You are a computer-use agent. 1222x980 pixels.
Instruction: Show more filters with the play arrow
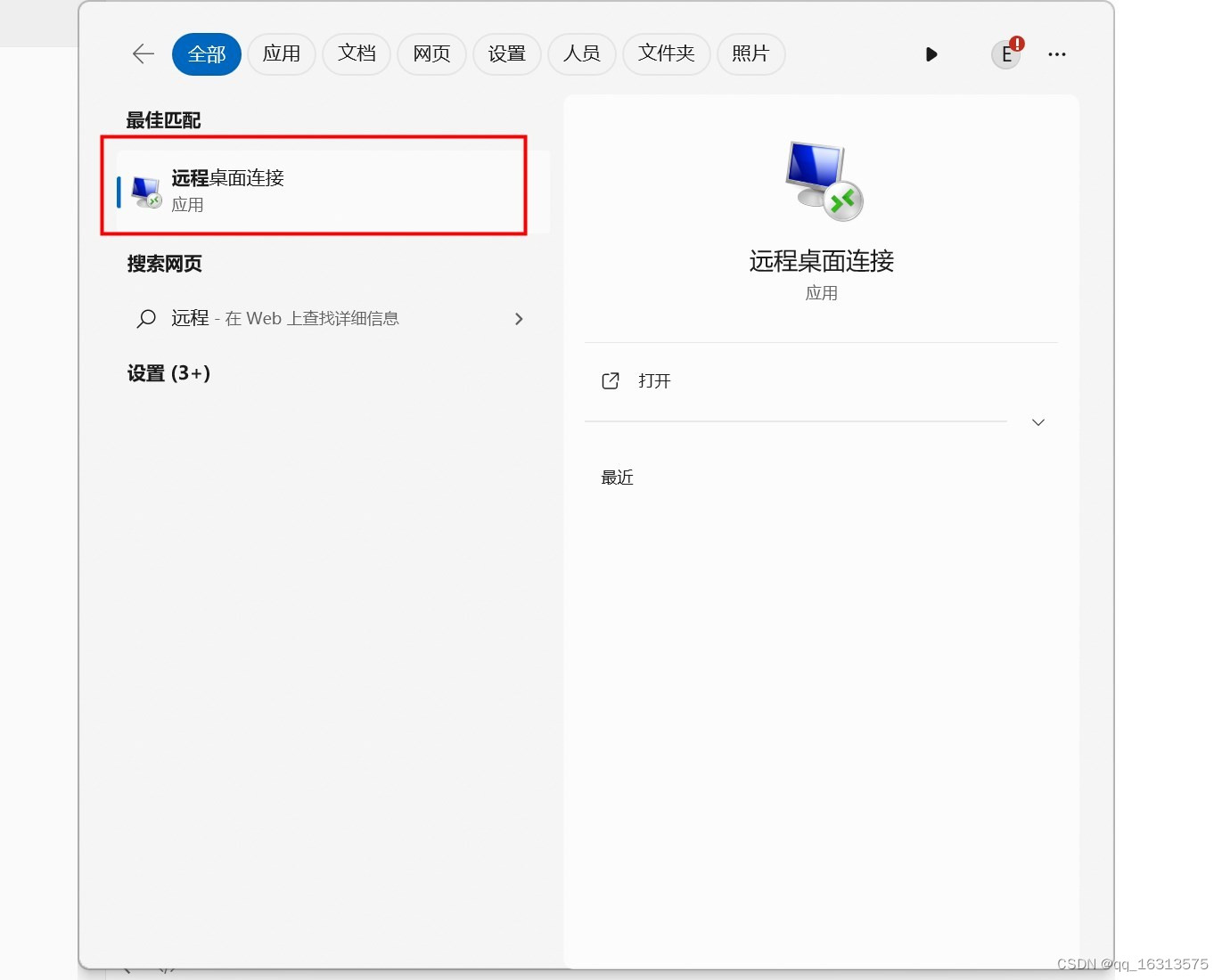[x=931, y=54]
